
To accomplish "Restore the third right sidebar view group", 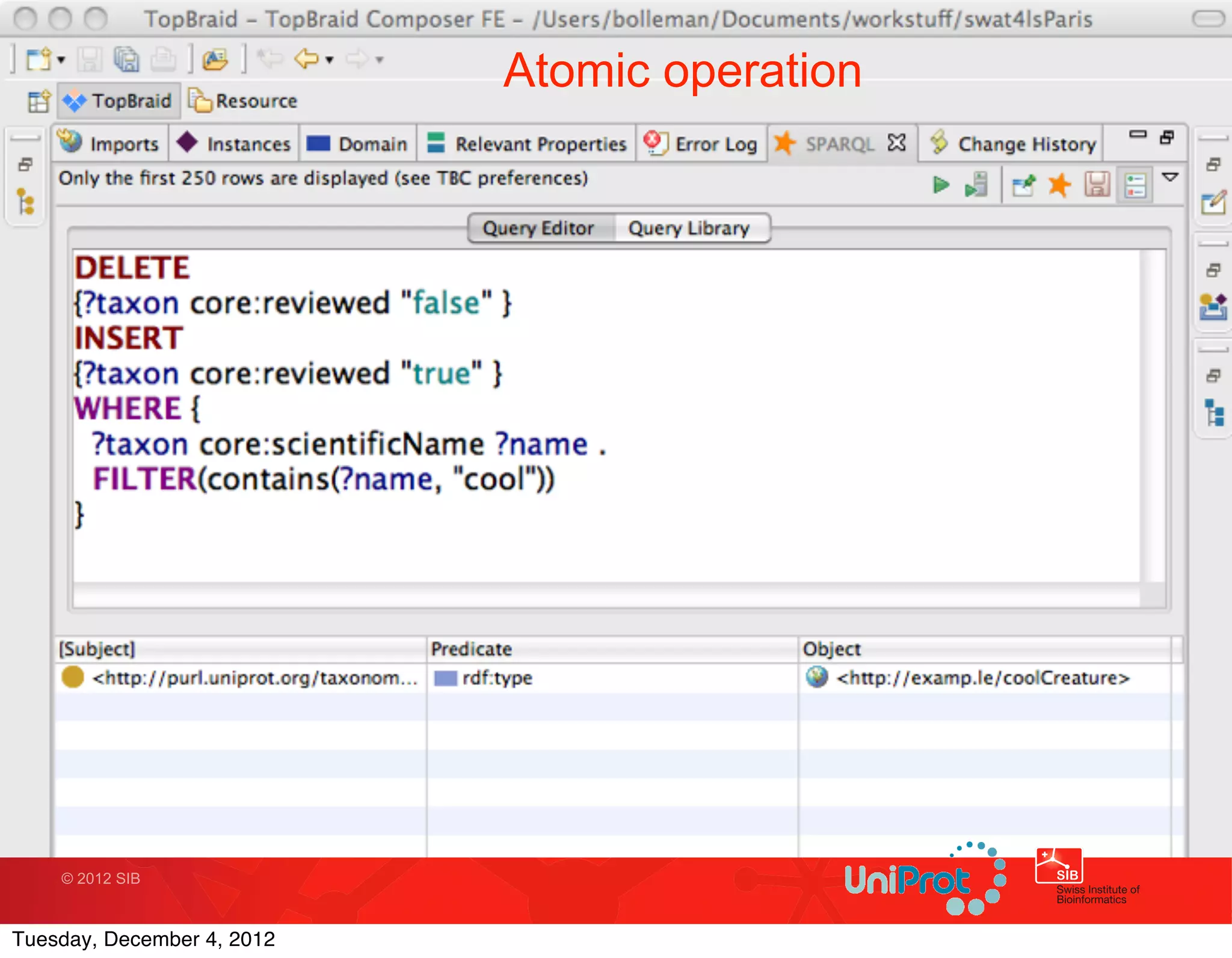I will point(1213,376).
